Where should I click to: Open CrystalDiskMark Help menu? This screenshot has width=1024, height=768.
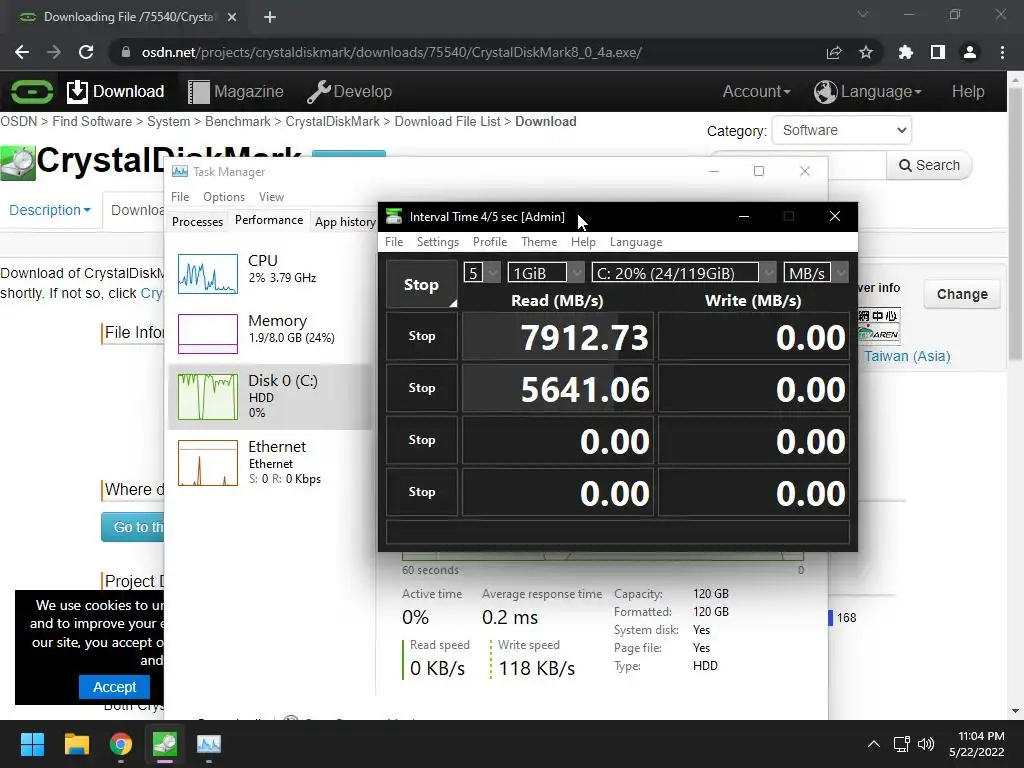point(583,242)
